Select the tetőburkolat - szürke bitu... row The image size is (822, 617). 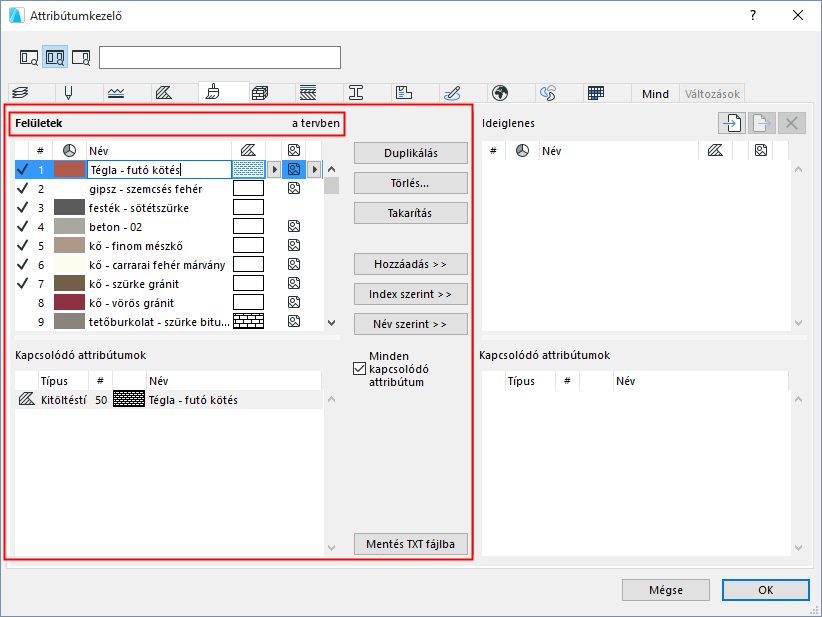click(169, 321)
